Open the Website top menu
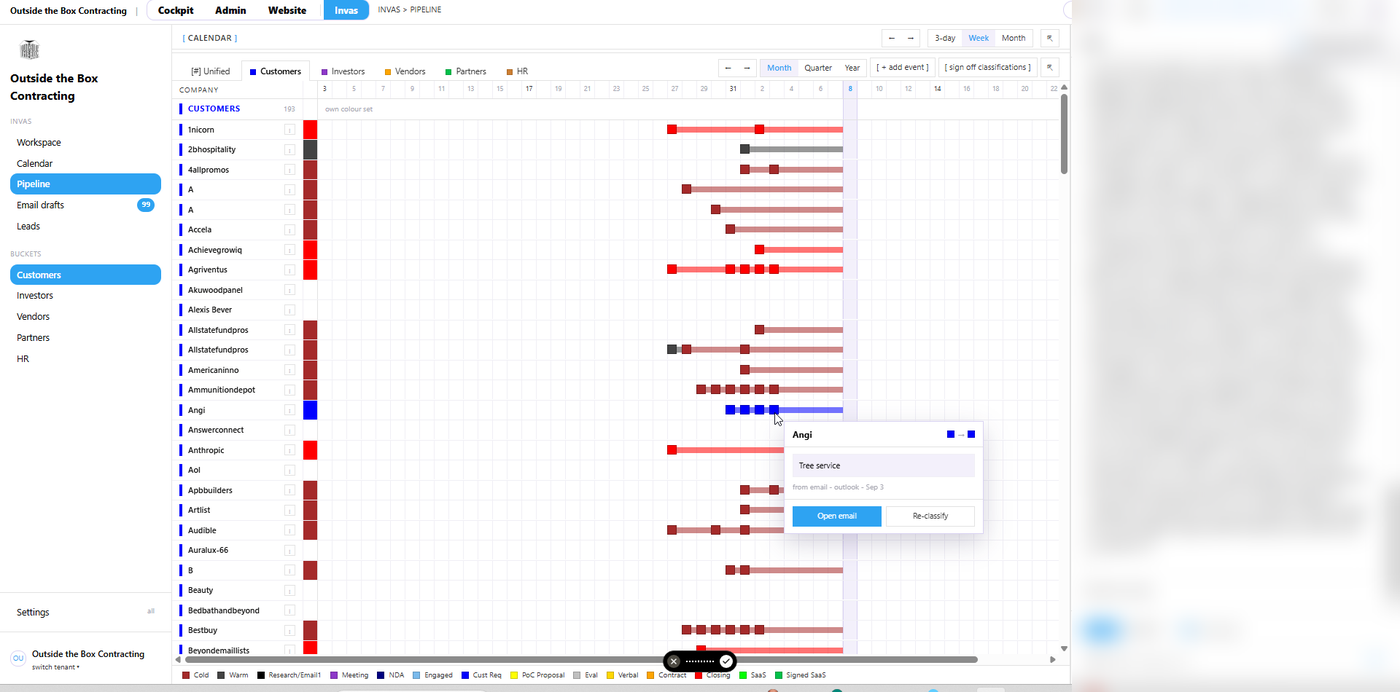This screenshot has height=692, width=1400. pos(287,10)
